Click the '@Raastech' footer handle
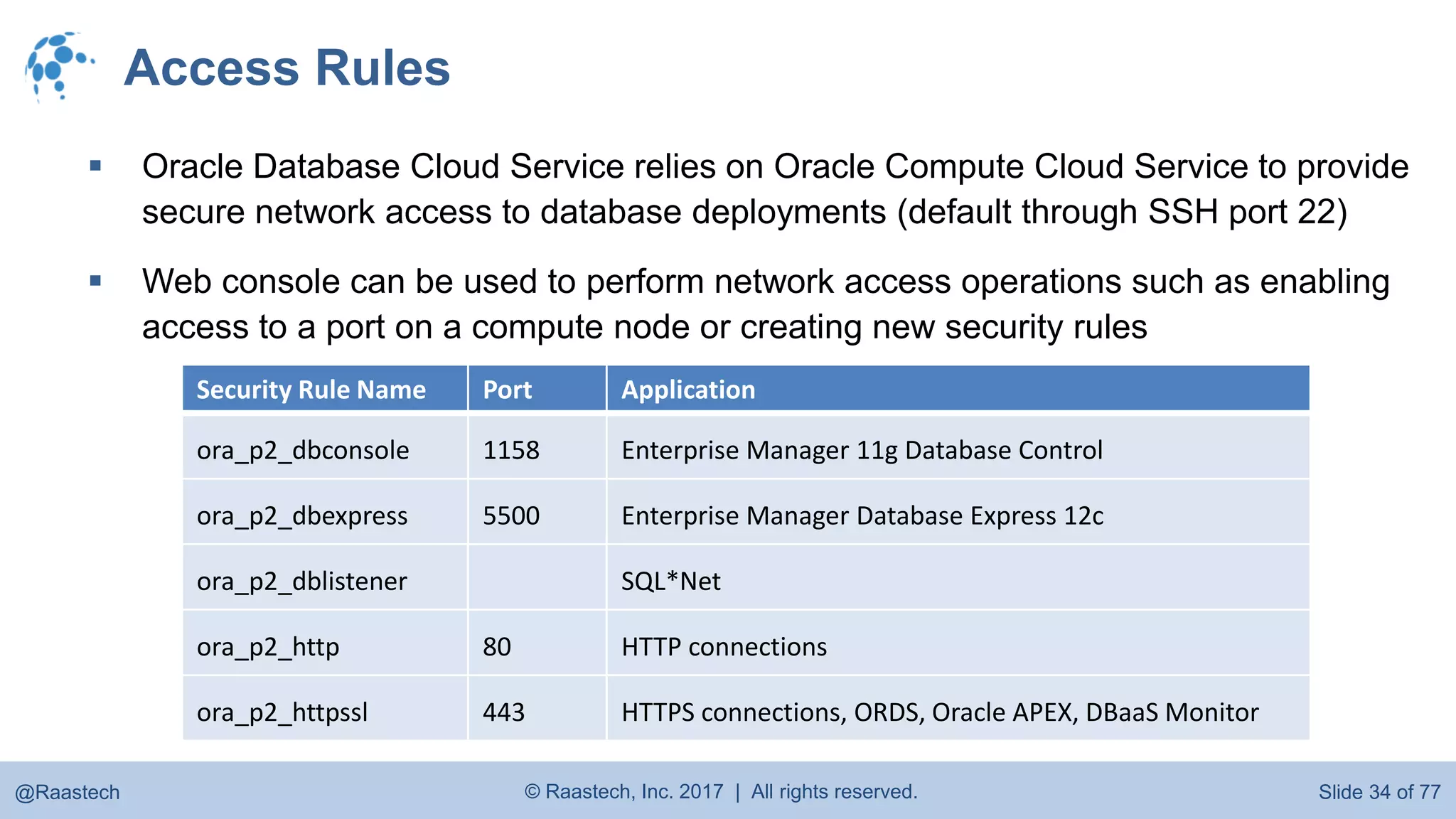Image resolution: width=1456 pixels, height=819 pixels. (68, 792)
